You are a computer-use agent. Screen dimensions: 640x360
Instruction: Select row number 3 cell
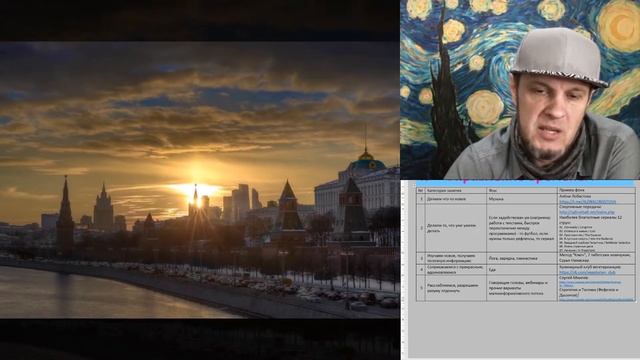pyautogui.click(x=421, y=258)
